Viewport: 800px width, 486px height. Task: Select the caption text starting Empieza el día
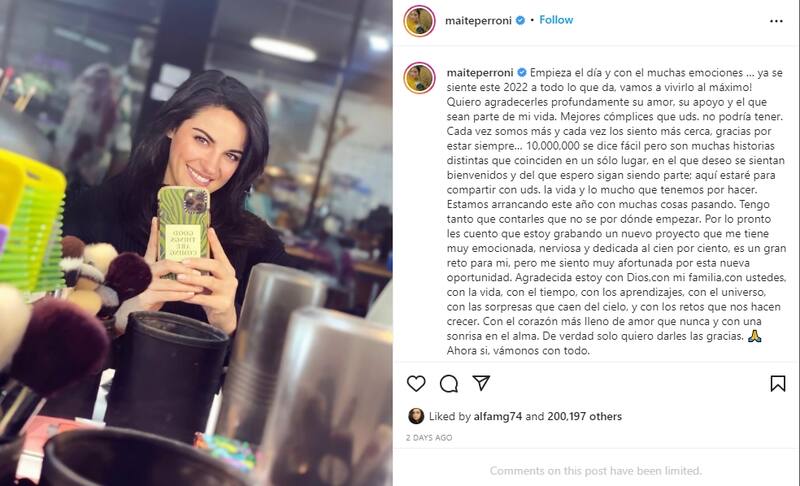[x=616, y=212]
